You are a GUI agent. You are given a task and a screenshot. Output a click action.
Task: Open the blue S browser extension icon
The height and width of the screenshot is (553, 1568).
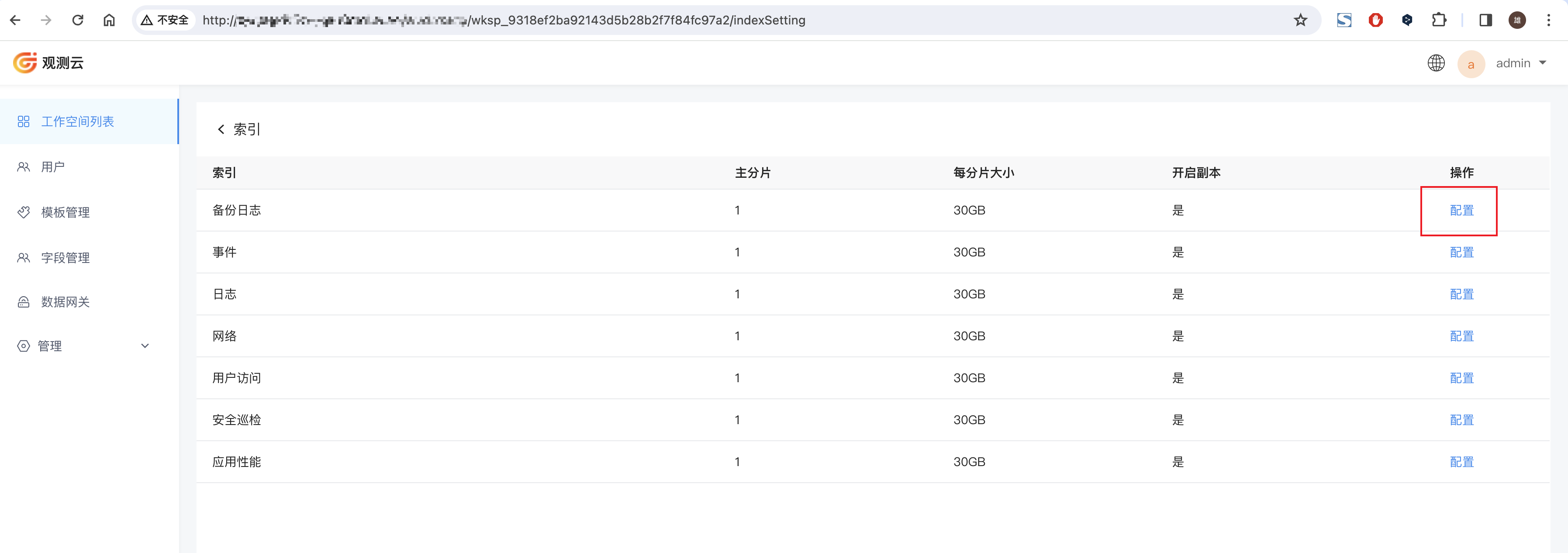click(1344, 20)
